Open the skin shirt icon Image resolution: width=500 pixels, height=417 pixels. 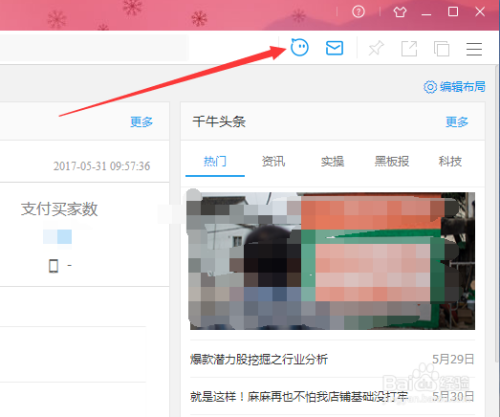400,12
